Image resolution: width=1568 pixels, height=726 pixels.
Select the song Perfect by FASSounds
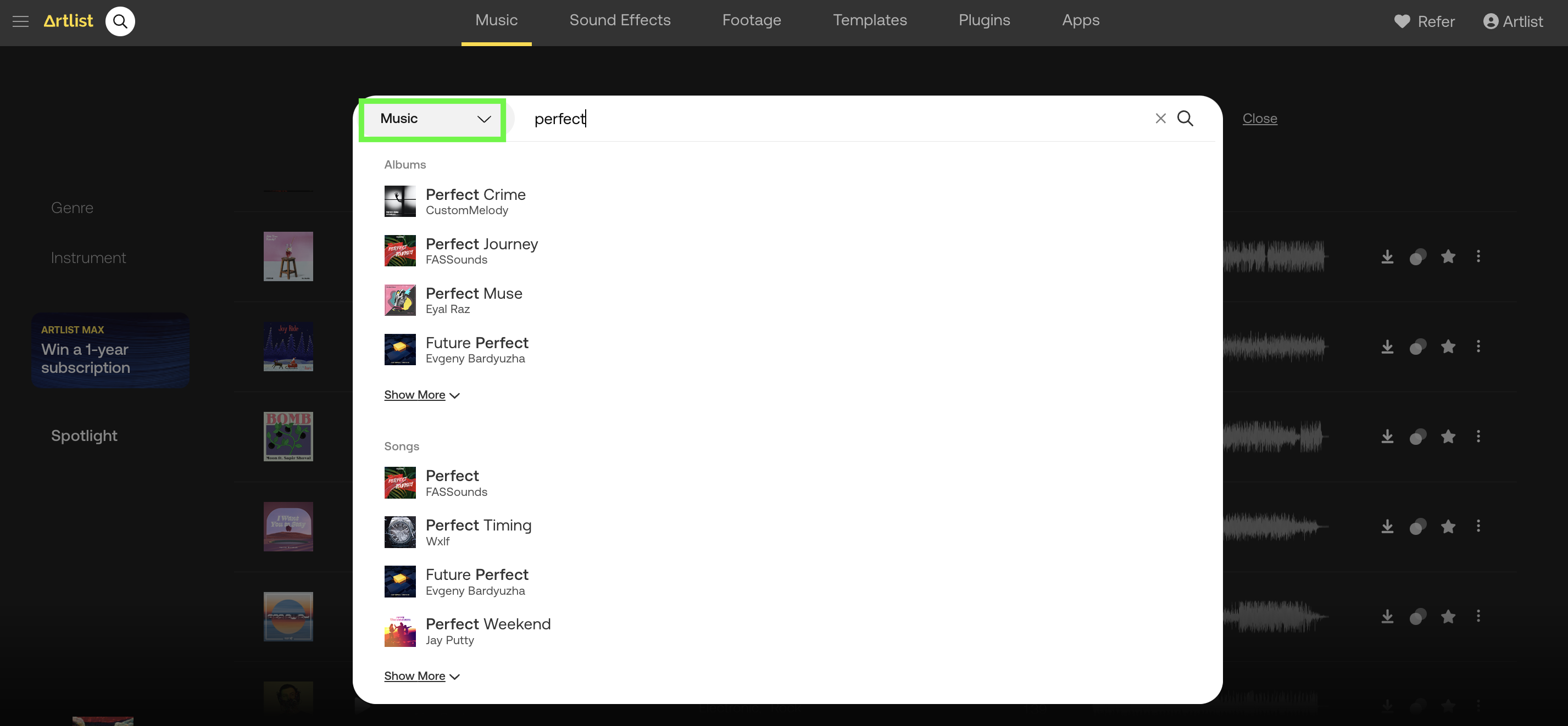[435, 483]
